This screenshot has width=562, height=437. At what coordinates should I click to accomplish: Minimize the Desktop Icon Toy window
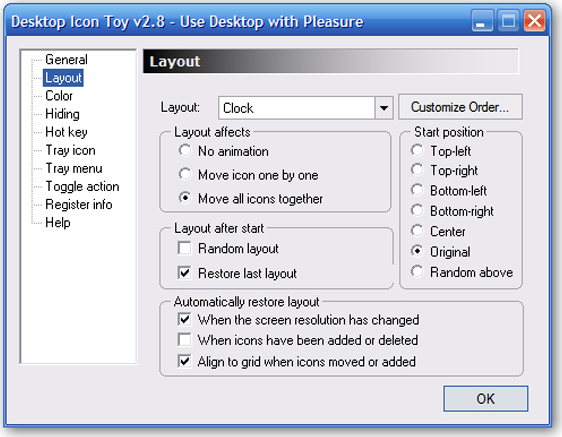pyautogui.click(x=482, y=21)
